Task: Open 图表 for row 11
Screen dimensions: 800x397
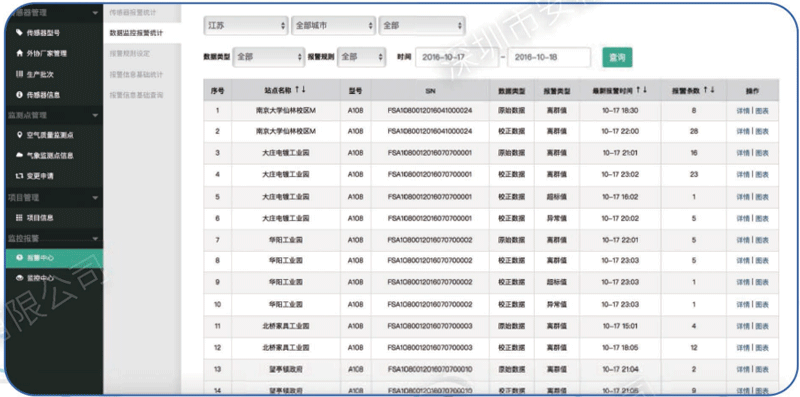Action: point(762,326)
